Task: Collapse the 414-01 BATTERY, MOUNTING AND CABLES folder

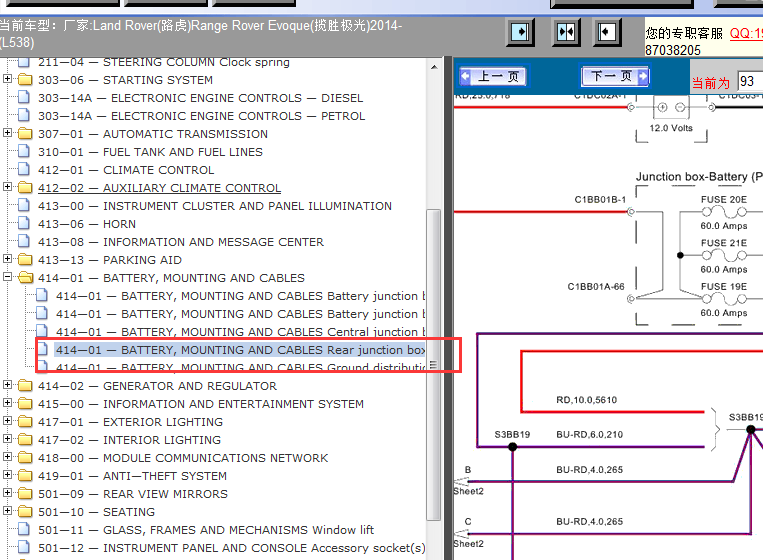Action: coord(7,277)
